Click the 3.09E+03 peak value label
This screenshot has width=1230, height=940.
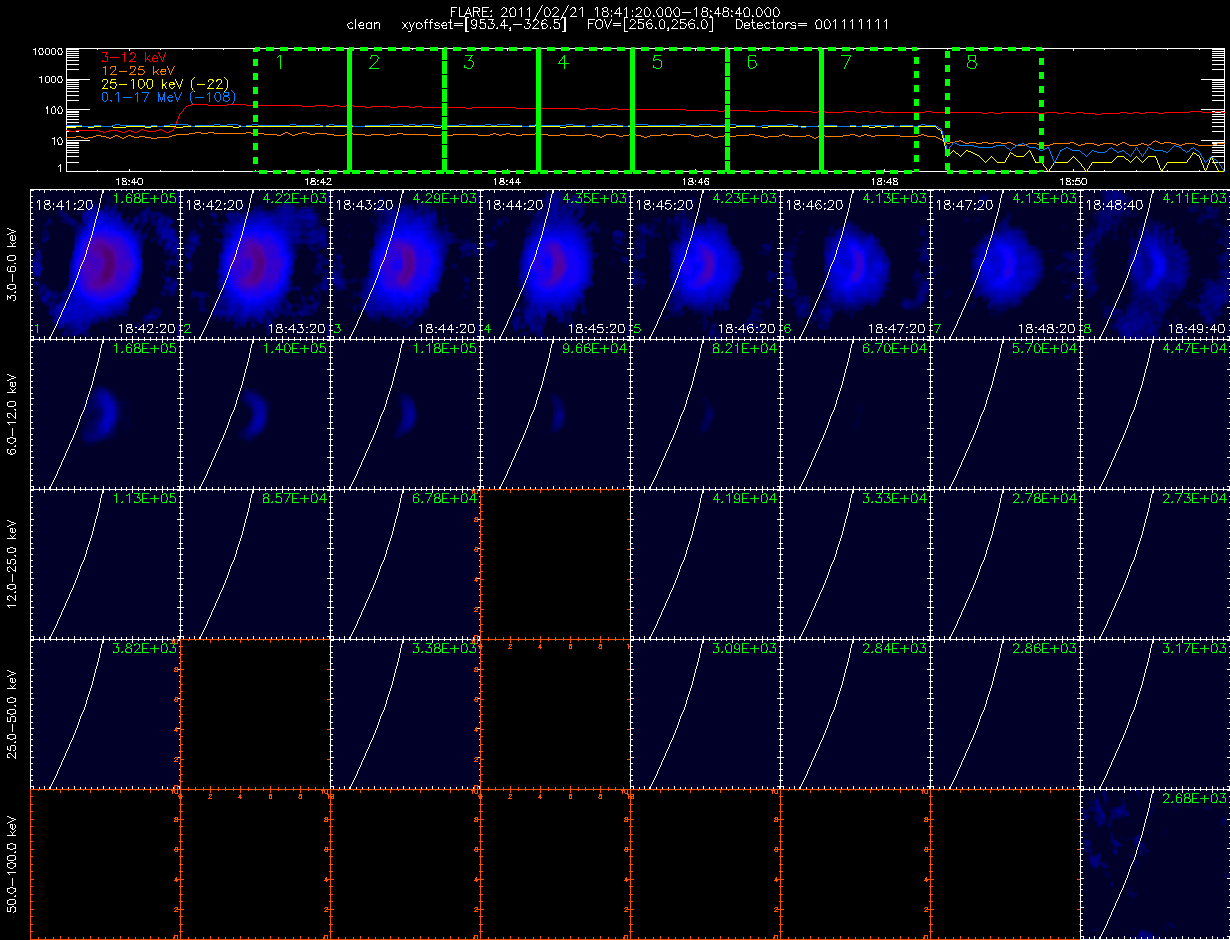coord(746,649)
